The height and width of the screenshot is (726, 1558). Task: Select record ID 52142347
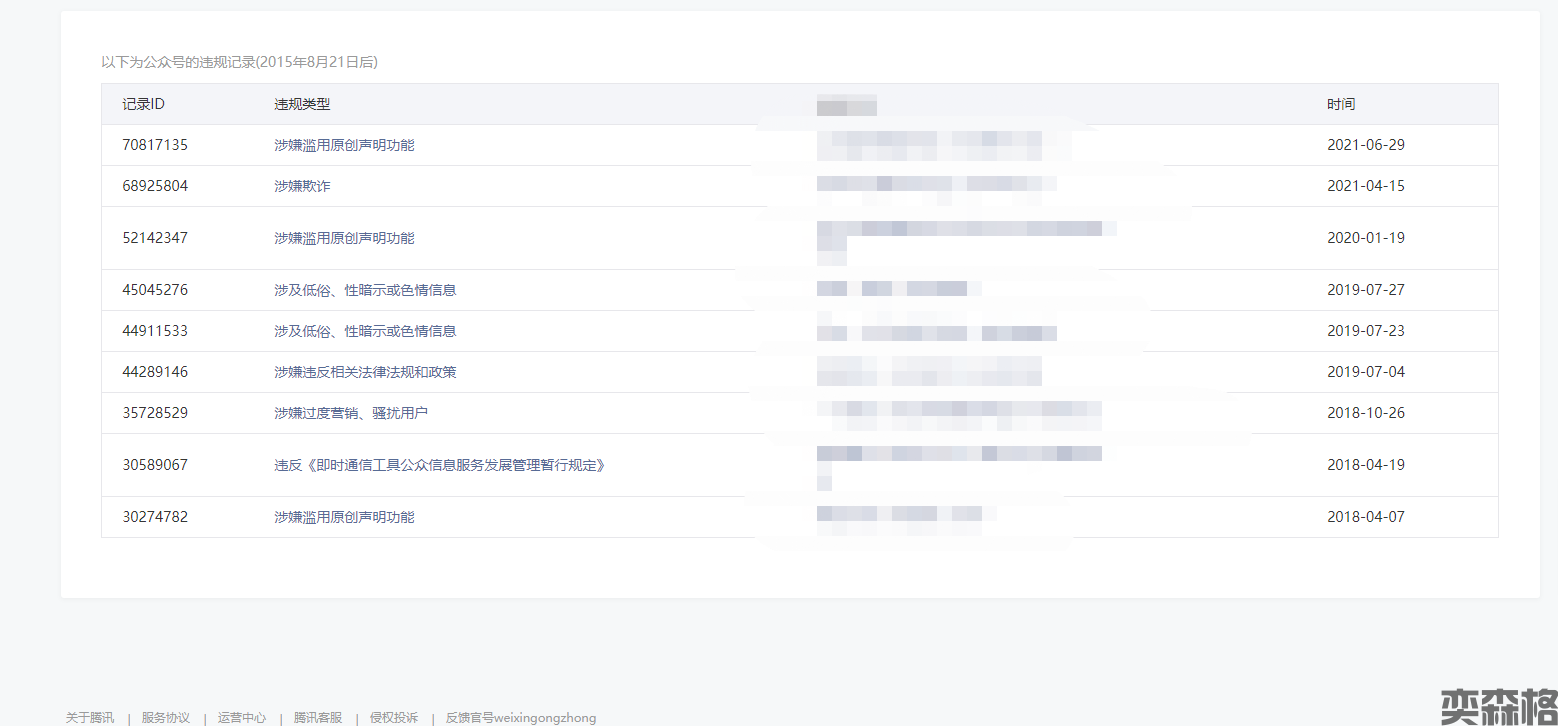[155, 238]
